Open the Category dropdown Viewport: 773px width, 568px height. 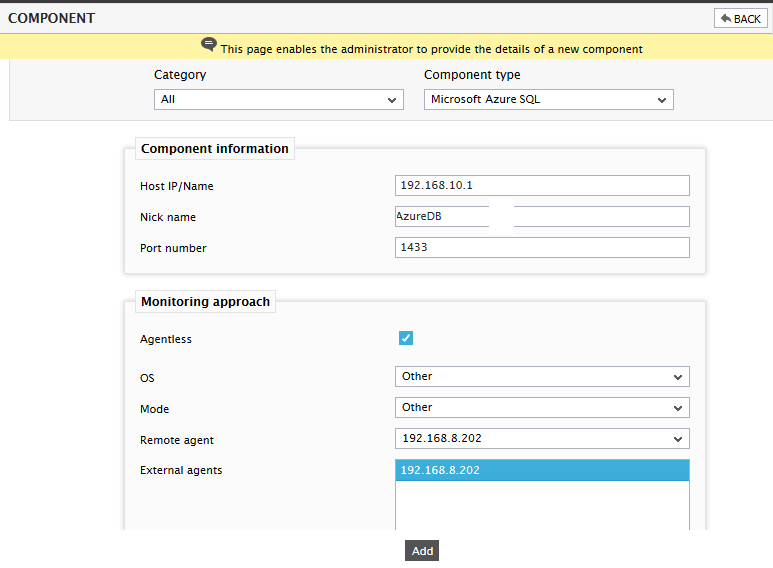(x=279, y=100)
